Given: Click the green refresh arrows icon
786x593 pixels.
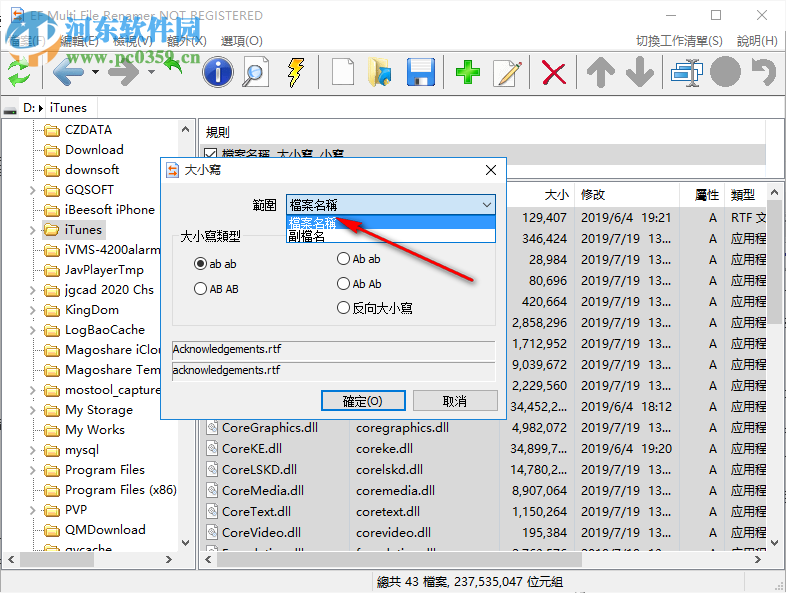Looking at the screenshot, I should click(19, 72).
